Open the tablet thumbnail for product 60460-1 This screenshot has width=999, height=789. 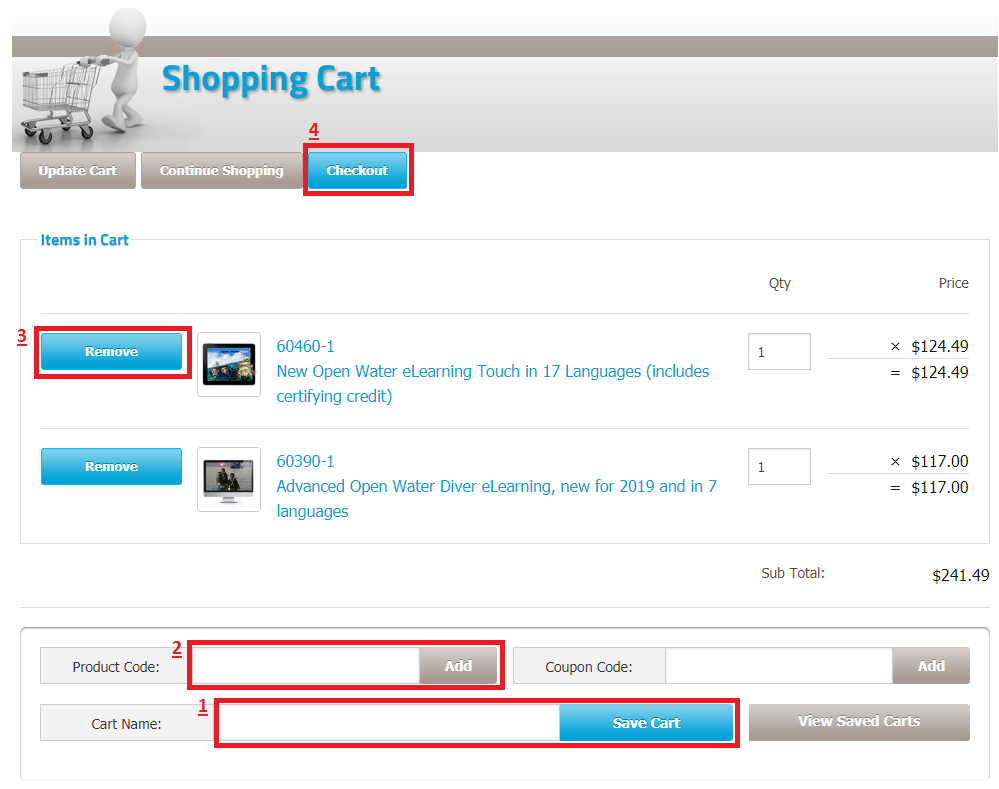point(229,364)
